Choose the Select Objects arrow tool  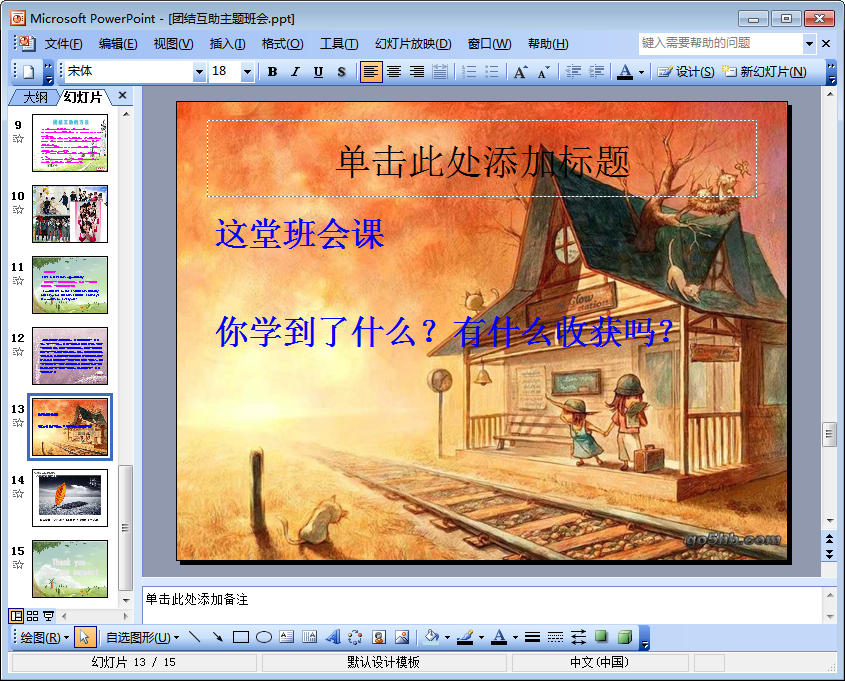(x=85, y=637)
